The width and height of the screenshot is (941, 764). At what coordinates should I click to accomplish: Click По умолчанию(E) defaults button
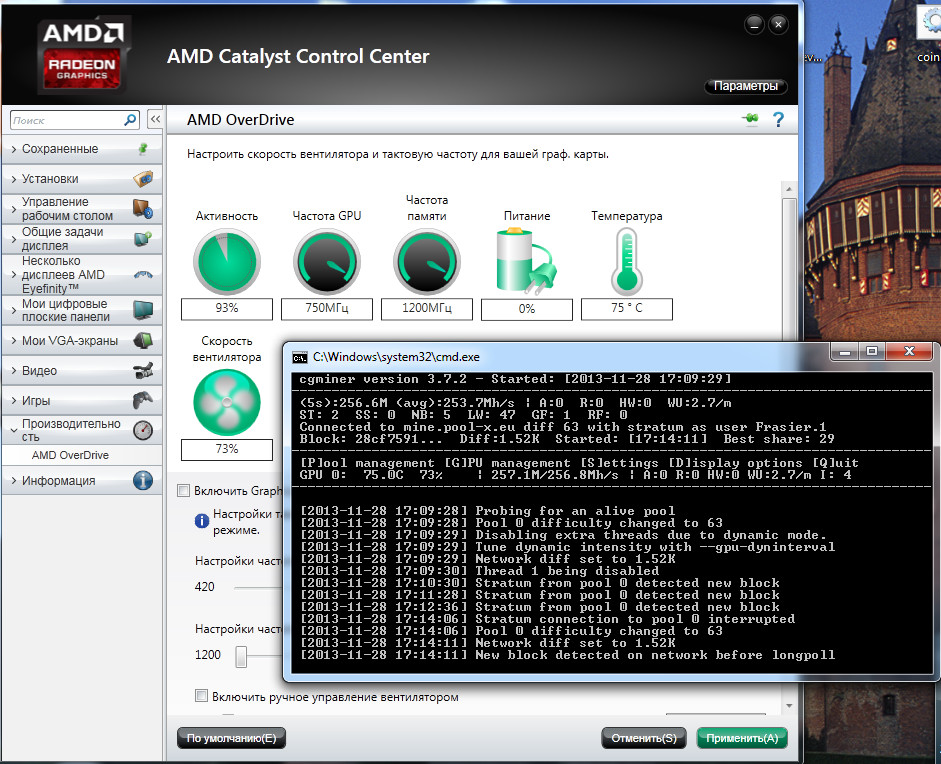pyautogui.click(x=231, y=738)
